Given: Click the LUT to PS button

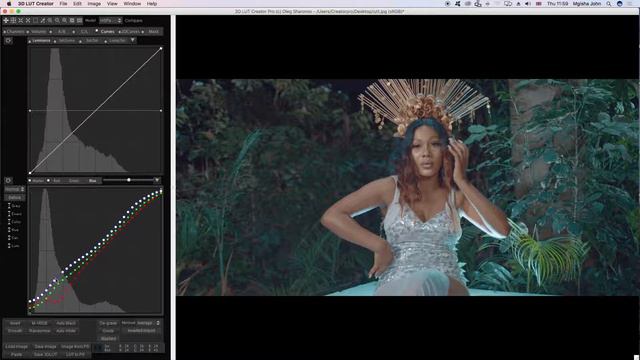Looking at the screenshot, I should coord(75,355).
